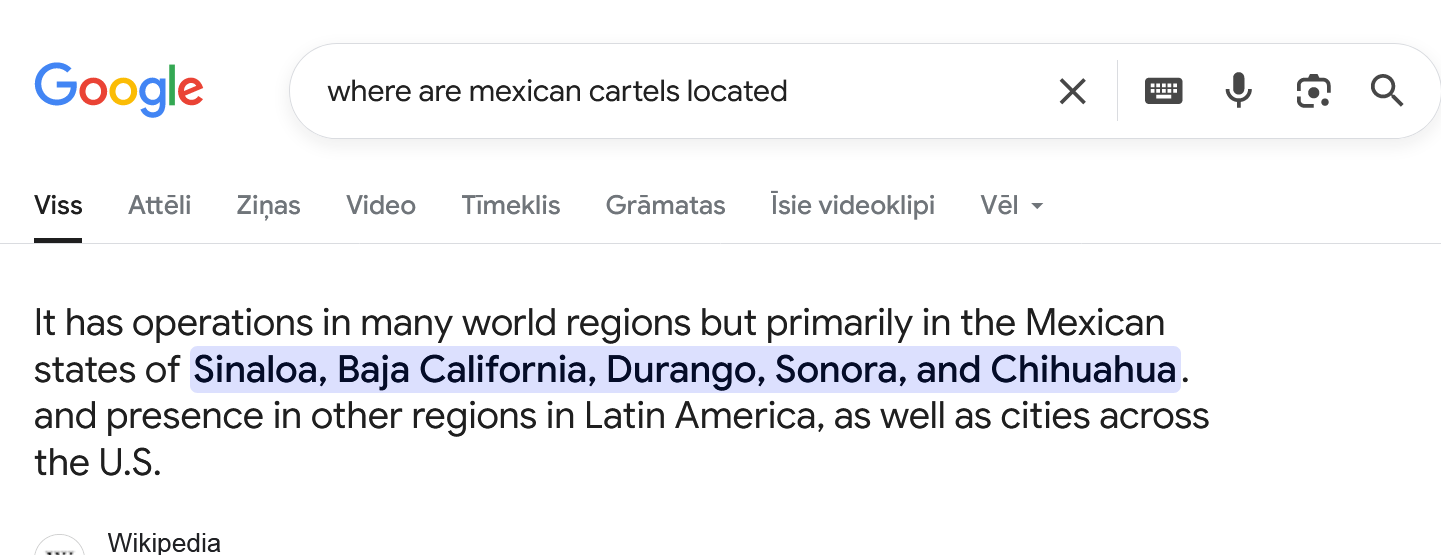Open the Wikipedia source link

point(164,543)
